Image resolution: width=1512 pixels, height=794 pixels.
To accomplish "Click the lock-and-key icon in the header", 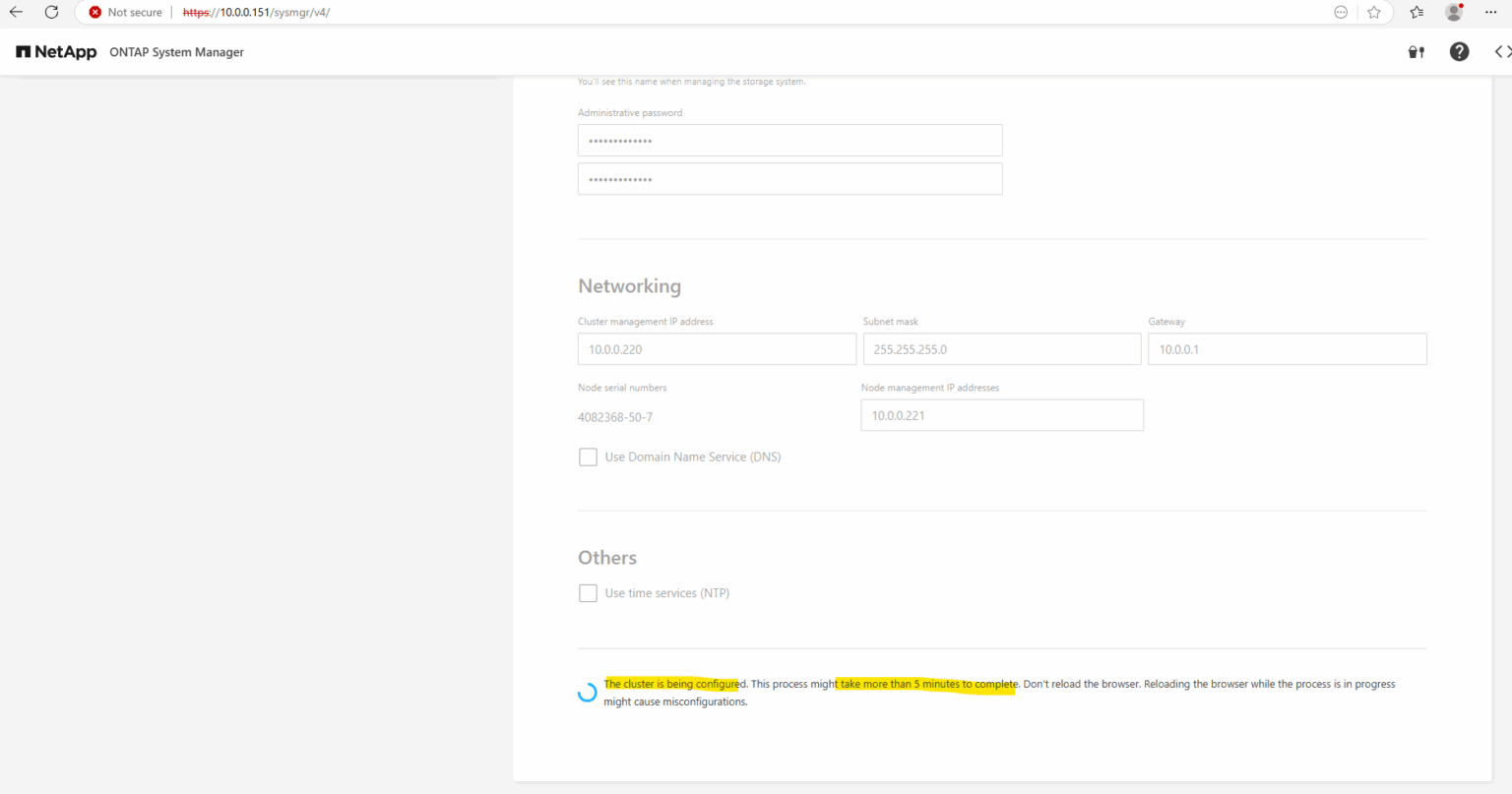I will click(1416, 51).
